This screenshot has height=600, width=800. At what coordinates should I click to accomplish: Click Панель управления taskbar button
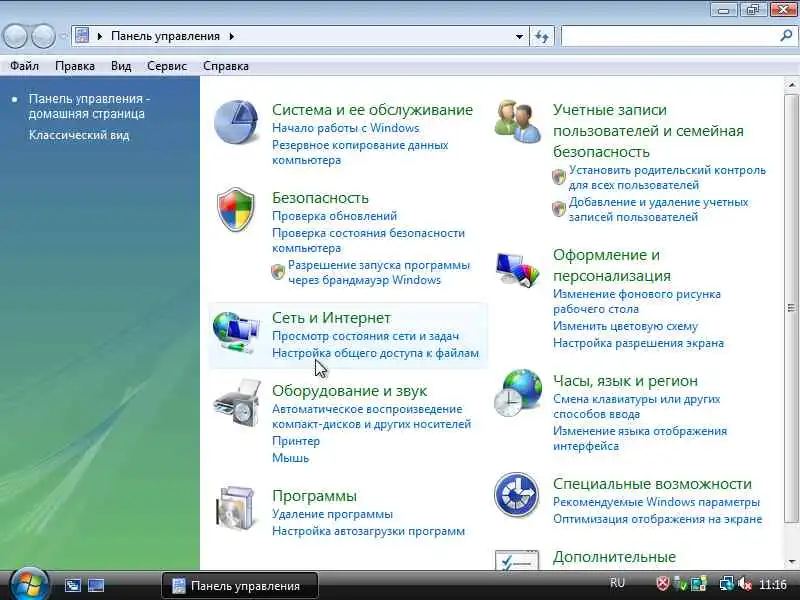[x=240, y=586]
